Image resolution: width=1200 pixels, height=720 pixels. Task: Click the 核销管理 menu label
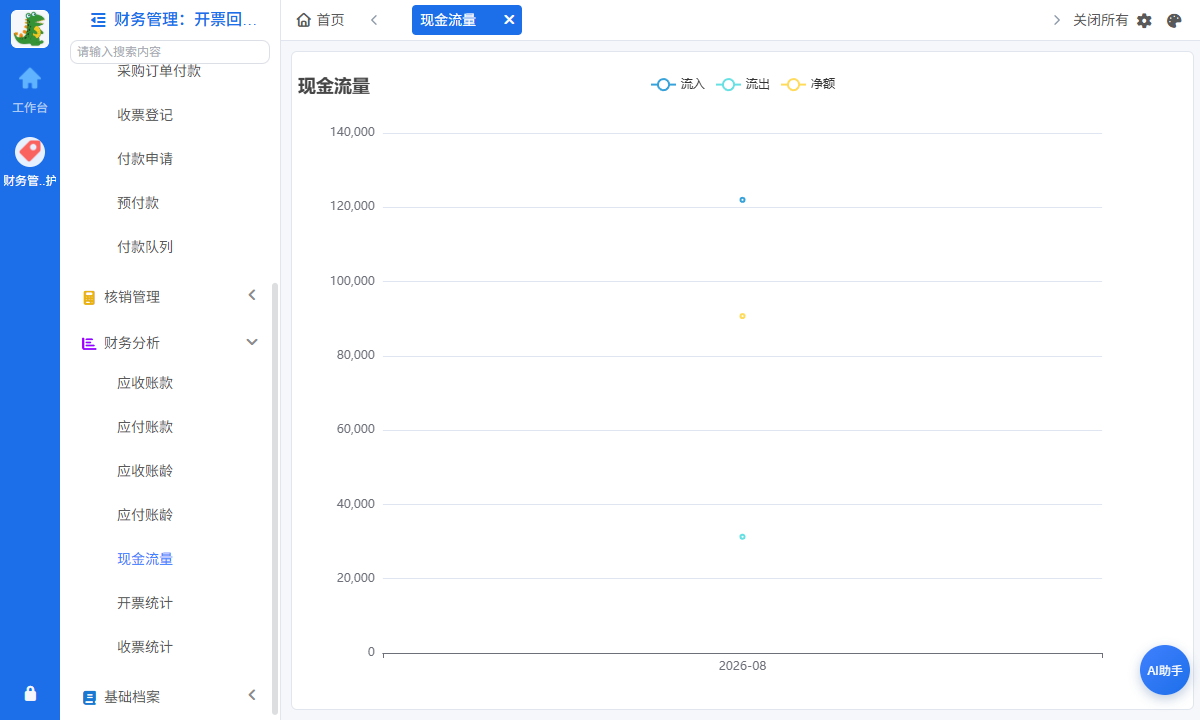(132, 297)
